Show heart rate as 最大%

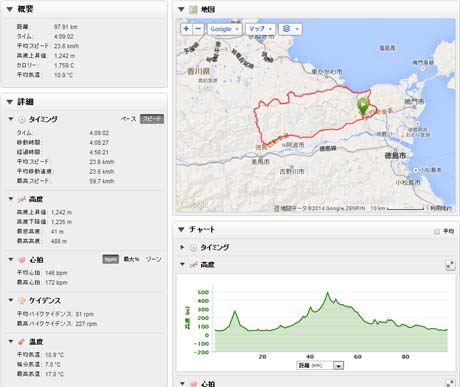pyautogui.click(x=131, y=259)
